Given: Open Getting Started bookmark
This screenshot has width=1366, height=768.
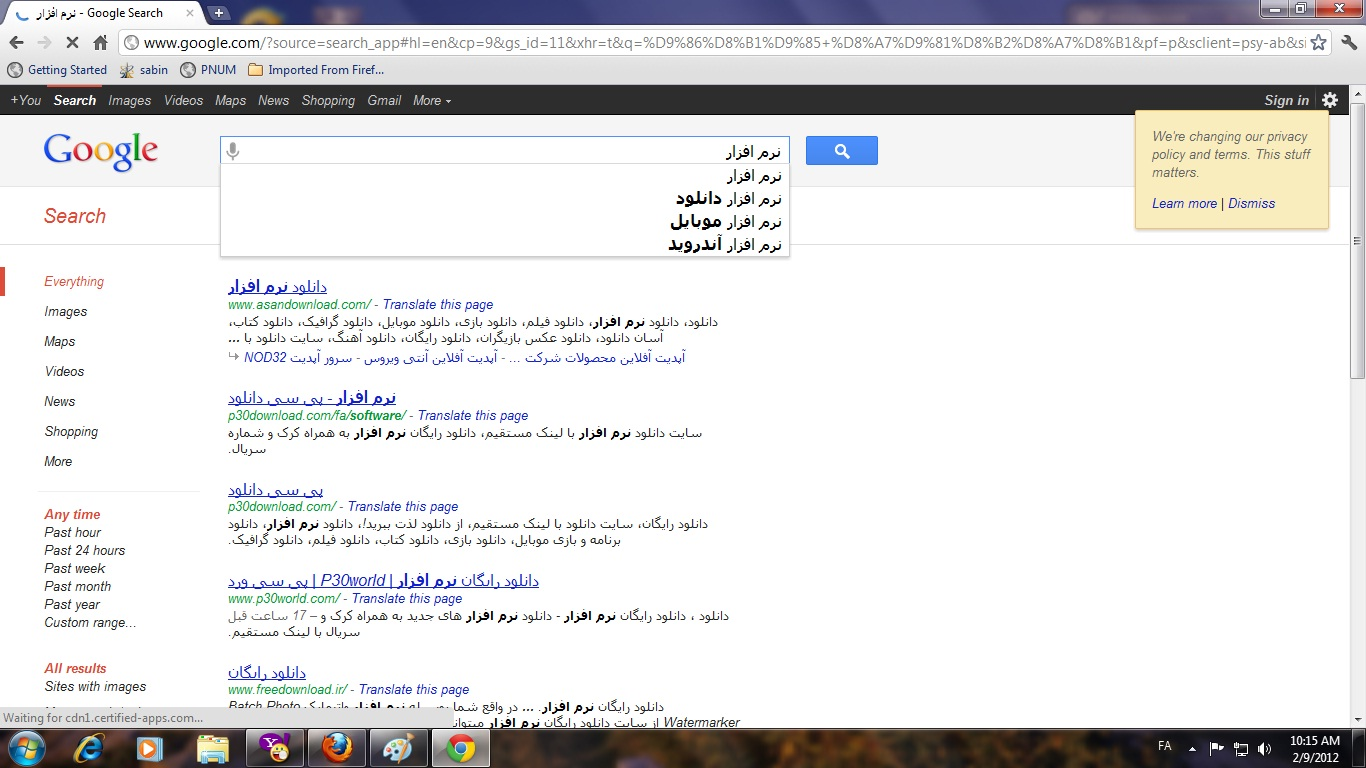Looking at the screenshot, I should [57, 70].
